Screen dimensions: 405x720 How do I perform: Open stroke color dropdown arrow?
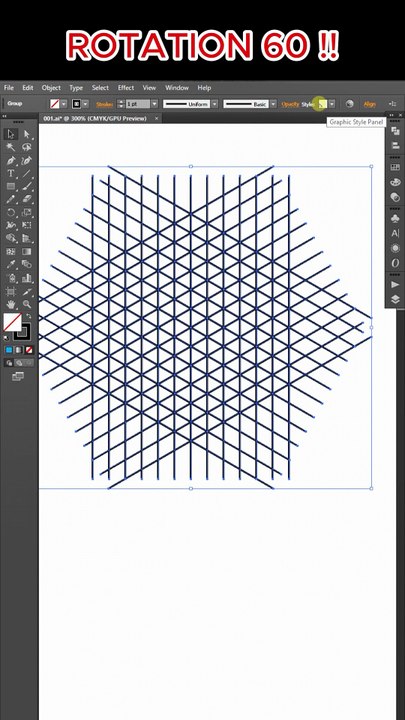(85, 104)
